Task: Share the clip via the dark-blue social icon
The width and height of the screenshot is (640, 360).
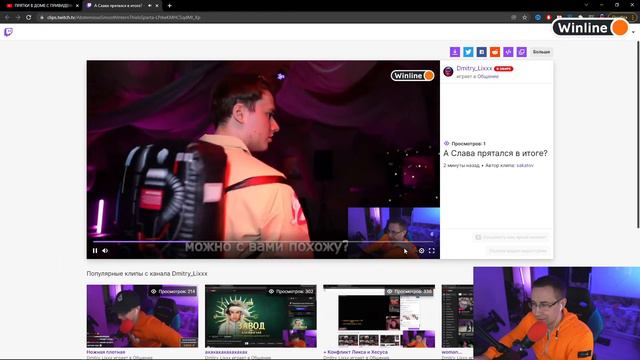Action: click(x=482, y=52)
